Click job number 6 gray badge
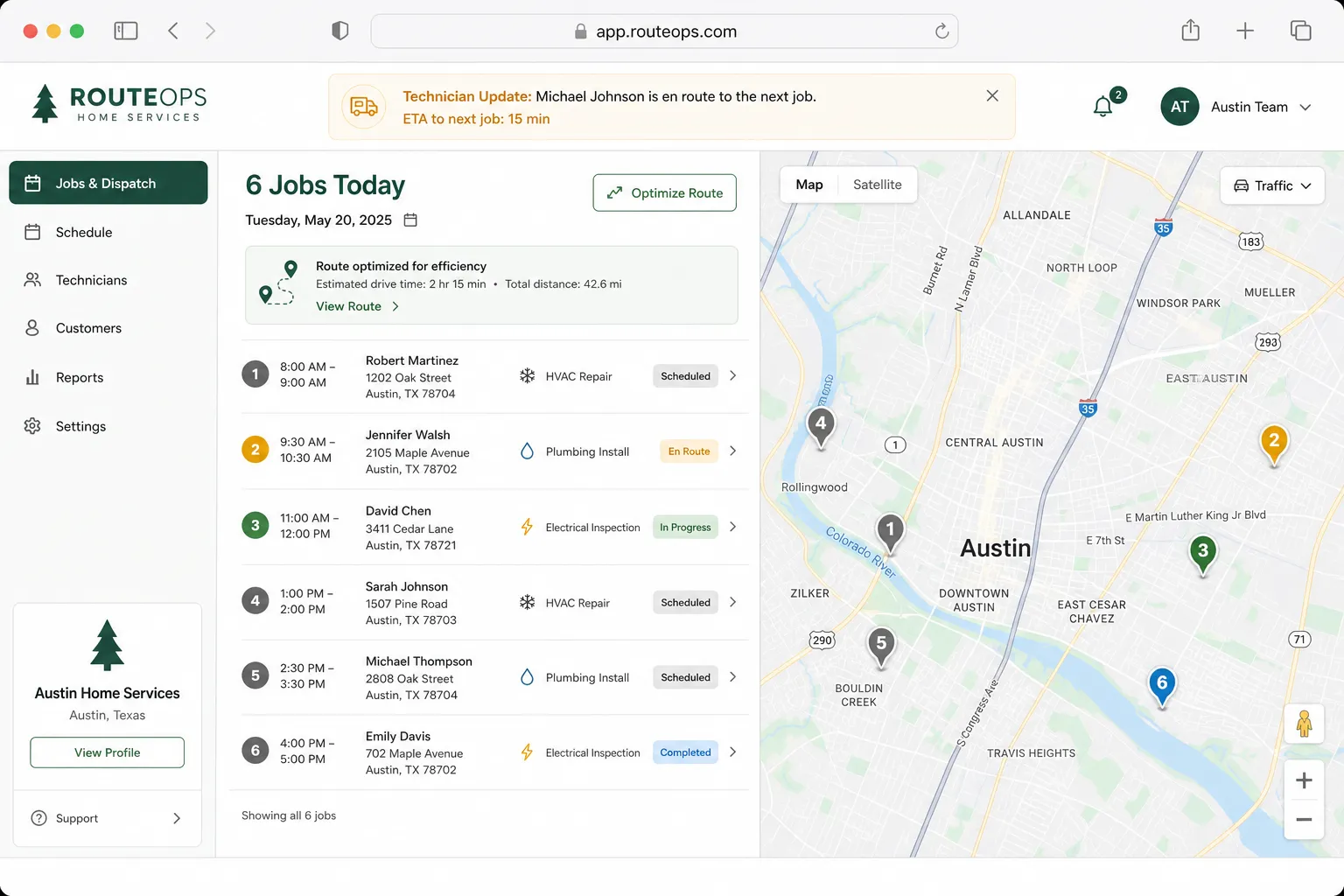Image resolution: width=1344 pixels, height=896 pixels. coord(255,751)
